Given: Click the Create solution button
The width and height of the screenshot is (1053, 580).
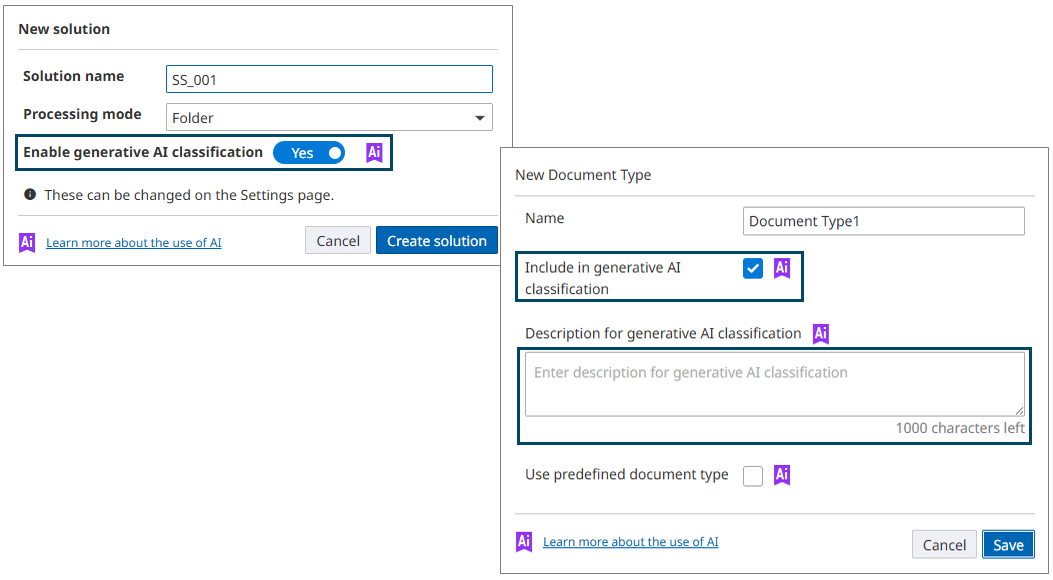Looking at the screenshot, I should [x=437, y=240].
